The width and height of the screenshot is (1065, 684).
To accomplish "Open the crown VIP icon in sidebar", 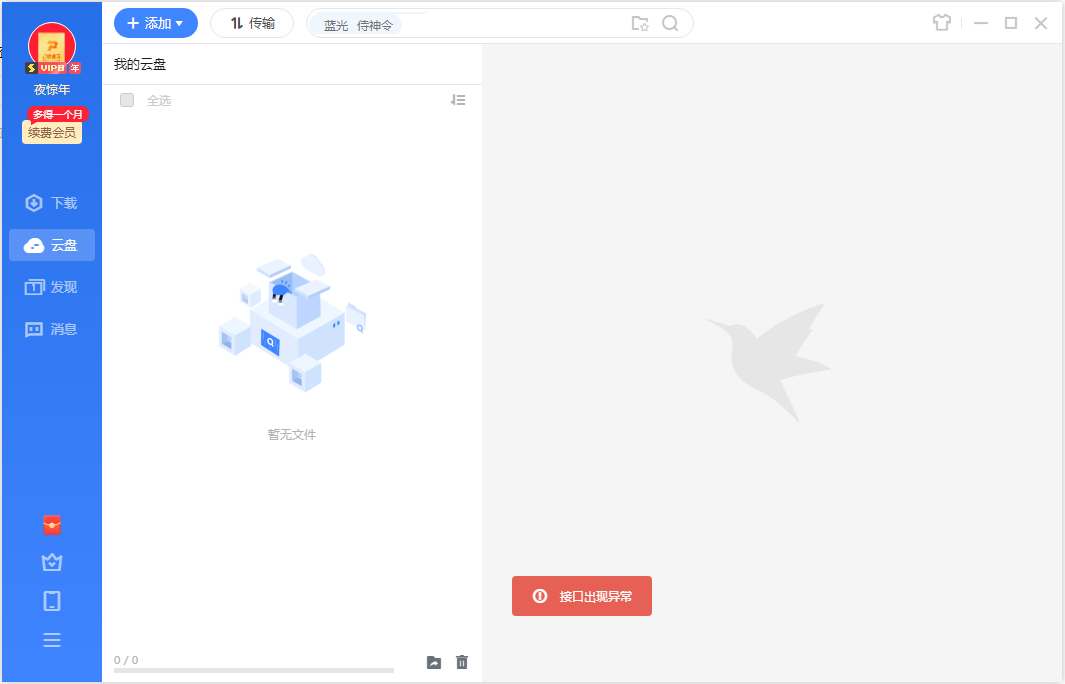I will coord(52,563).
